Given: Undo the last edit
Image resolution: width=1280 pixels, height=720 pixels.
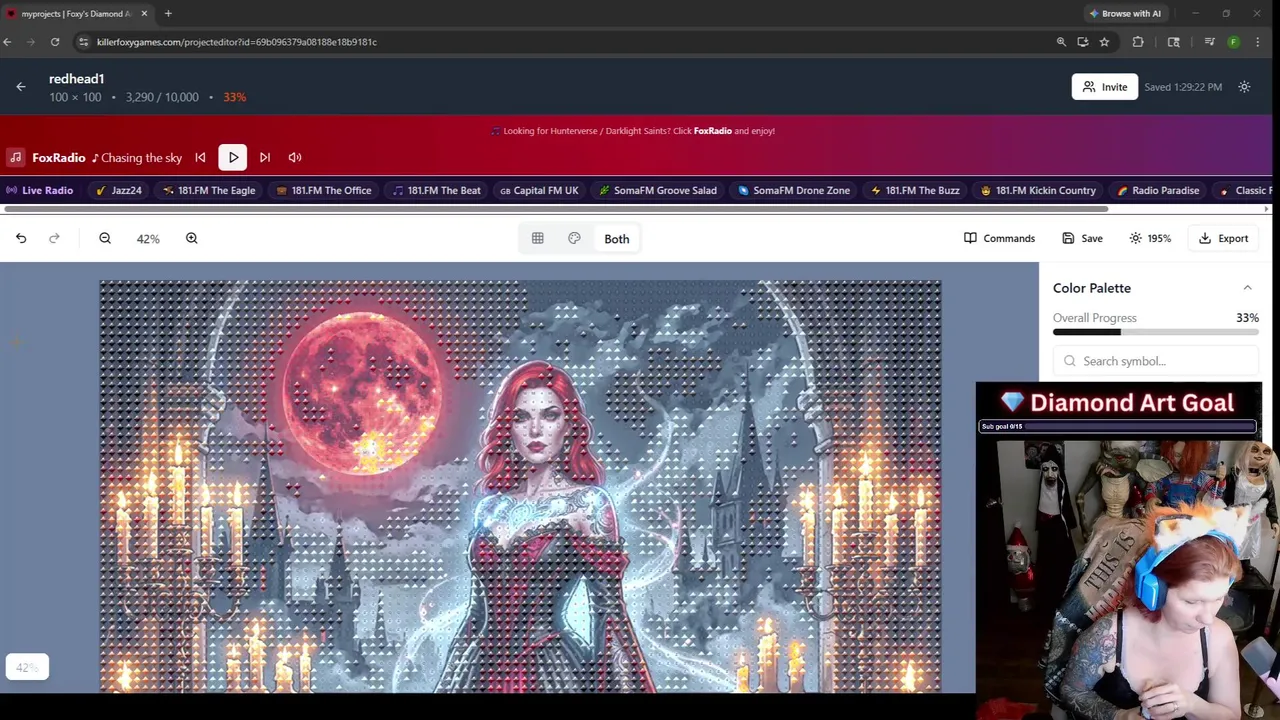Looking at the screenshot, I should pyautogui.click(x=21, y=238).
